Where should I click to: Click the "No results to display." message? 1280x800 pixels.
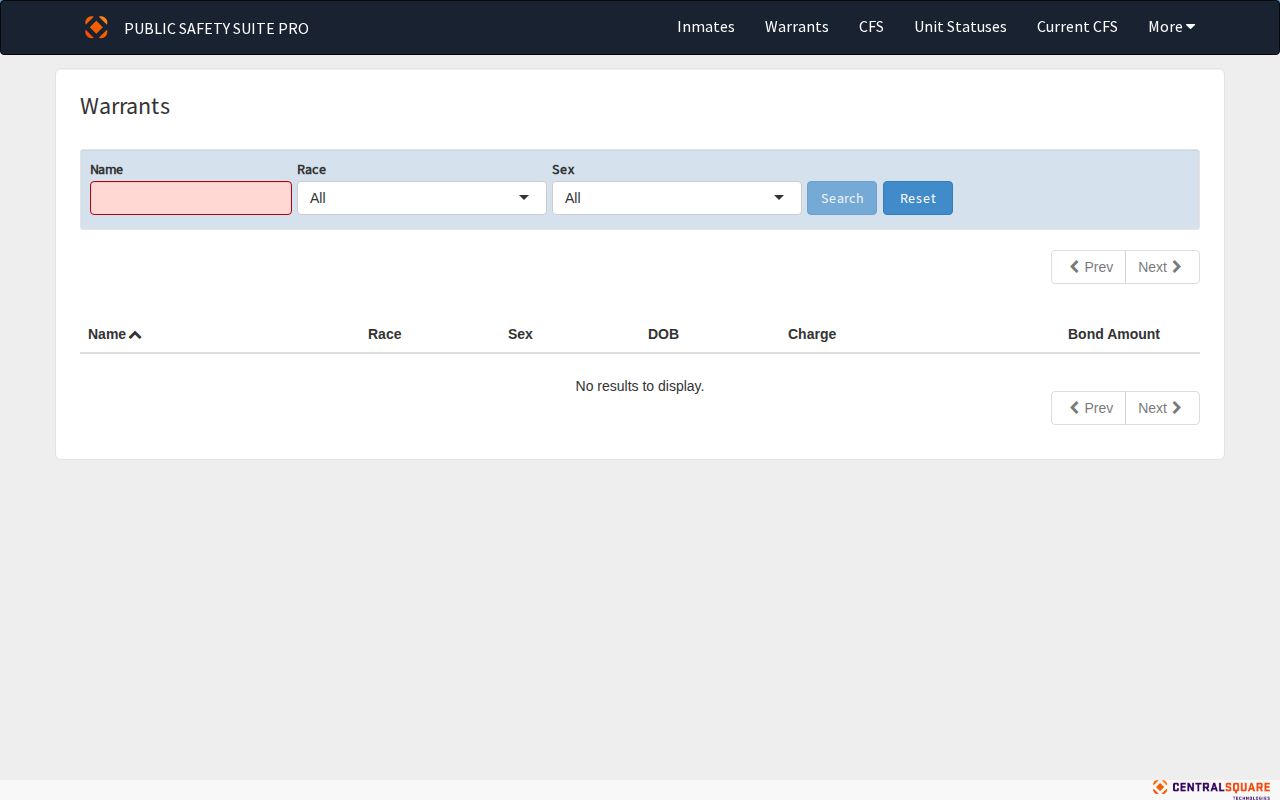(640, 386)
